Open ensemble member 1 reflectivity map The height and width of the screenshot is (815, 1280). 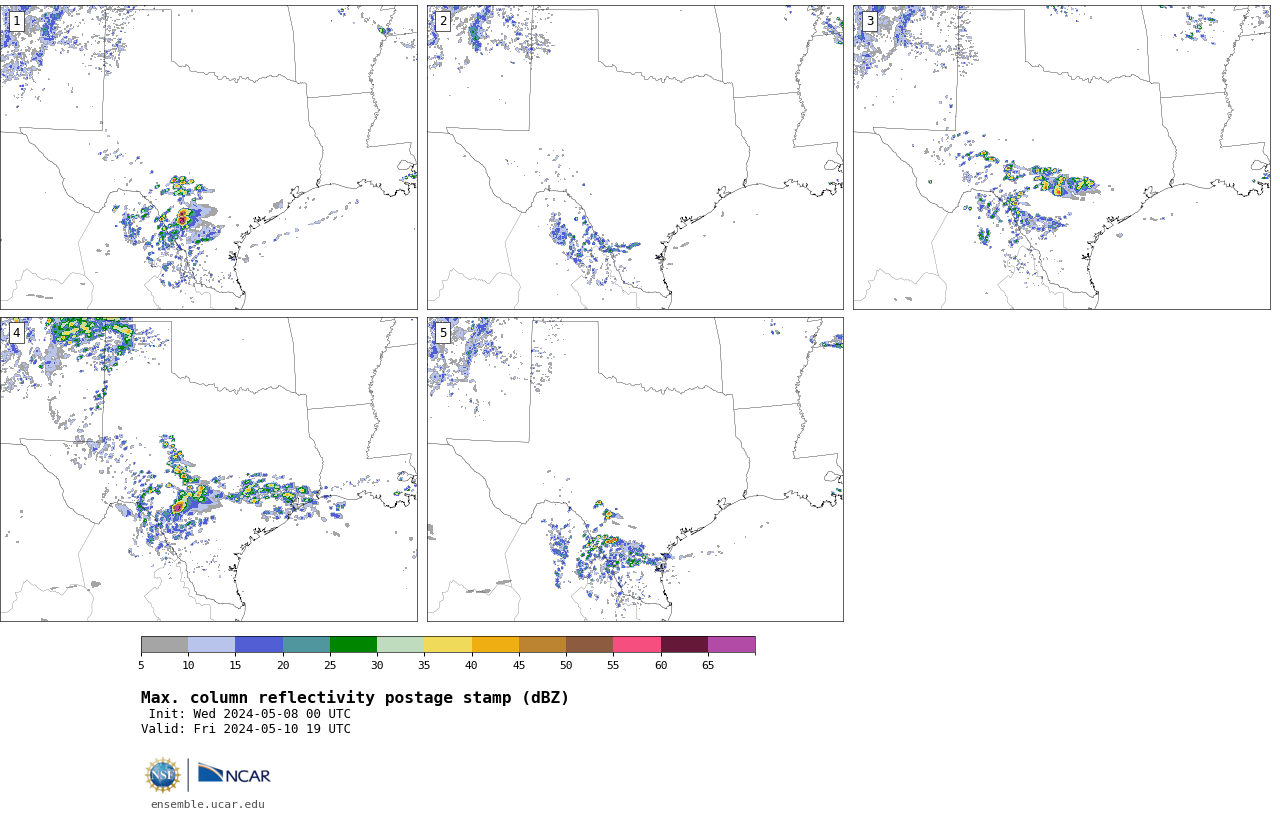208,157
